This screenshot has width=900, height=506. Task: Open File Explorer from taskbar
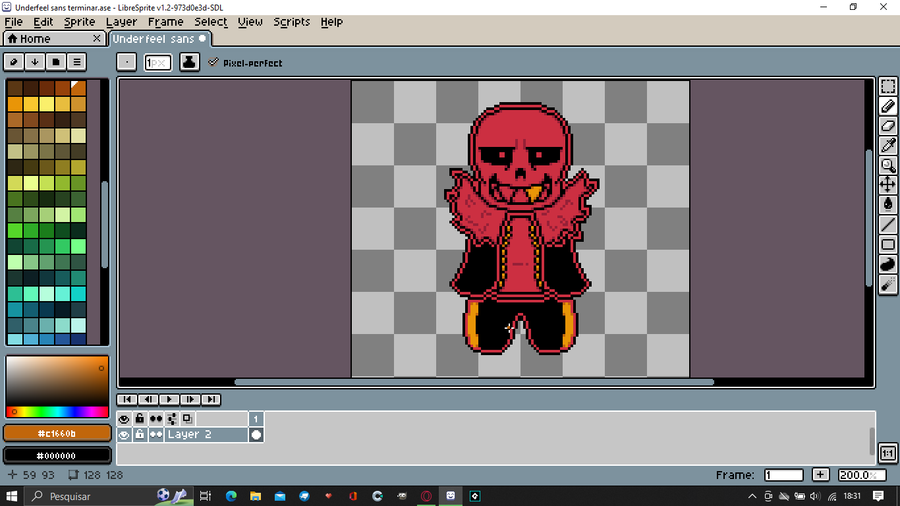click(x=255, y=496)
